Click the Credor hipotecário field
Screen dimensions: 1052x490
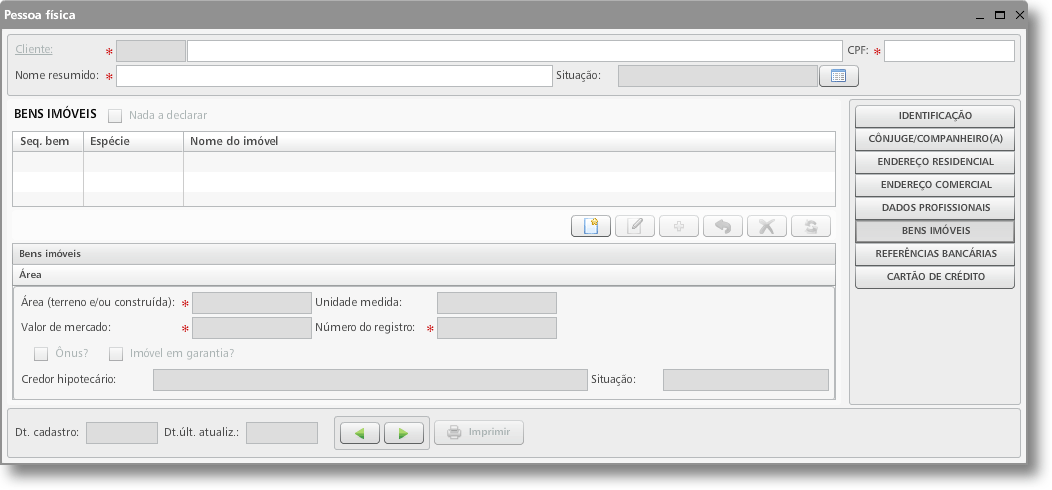370,380
